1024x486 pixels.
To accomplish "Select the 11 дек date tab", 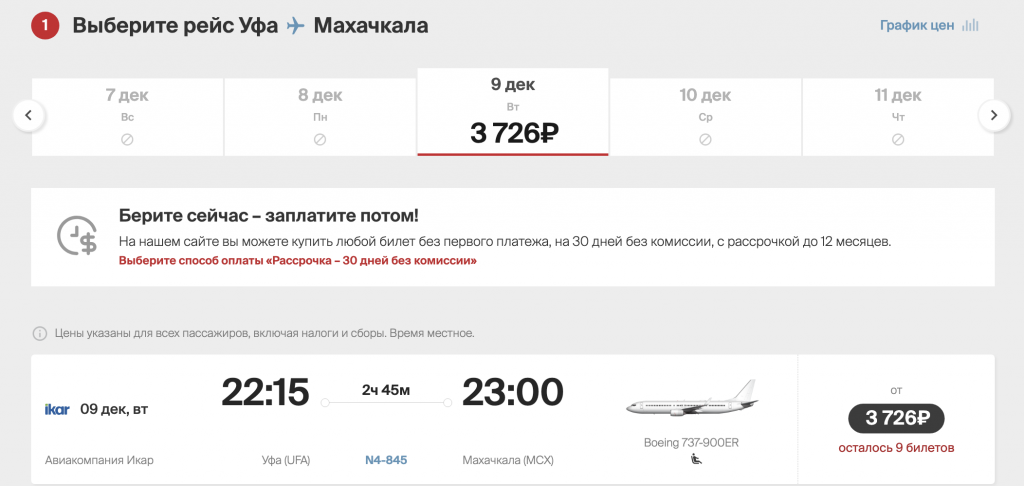I will coord(898,117).
